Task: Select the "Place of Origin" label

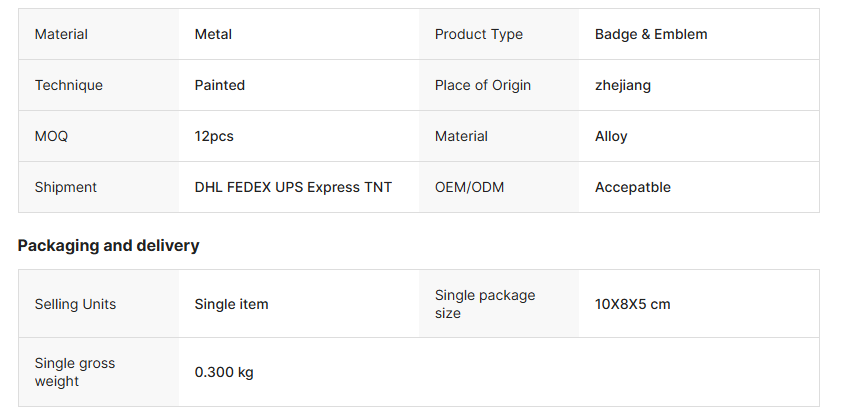Action: (x=482, y=85)
